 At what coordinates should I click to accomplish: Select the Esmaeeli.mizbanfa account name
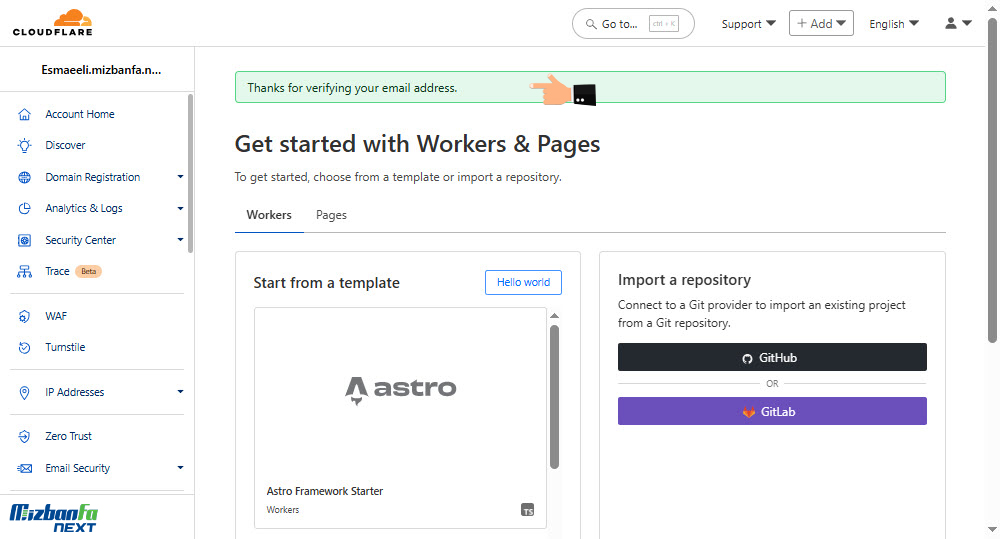(101, 70)
